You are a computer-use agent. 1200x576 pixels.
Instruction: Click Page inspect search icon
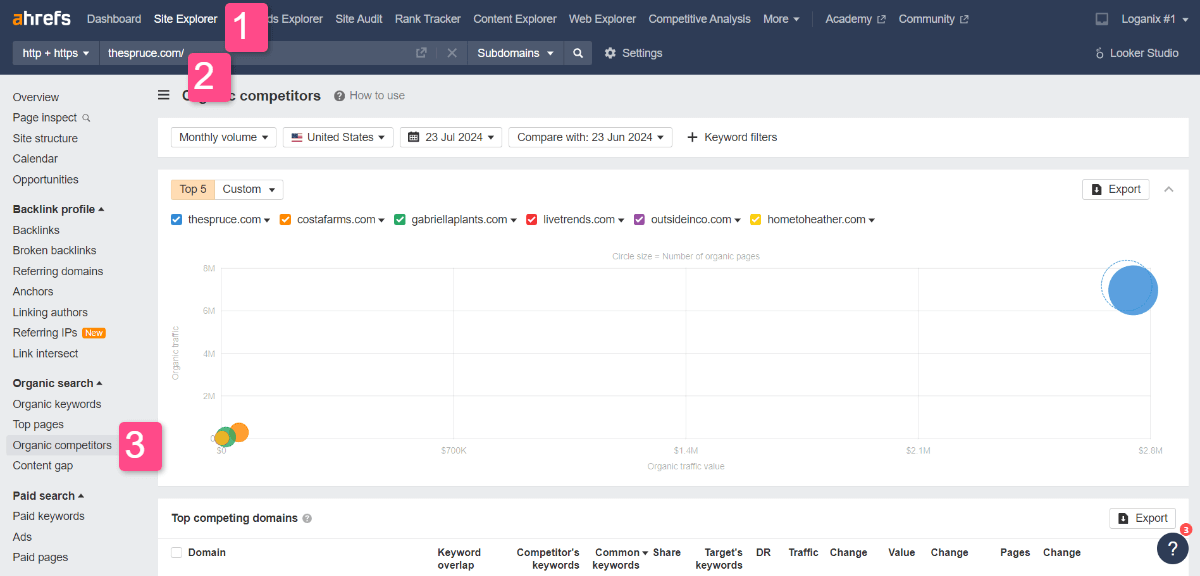tap(86, 118)
